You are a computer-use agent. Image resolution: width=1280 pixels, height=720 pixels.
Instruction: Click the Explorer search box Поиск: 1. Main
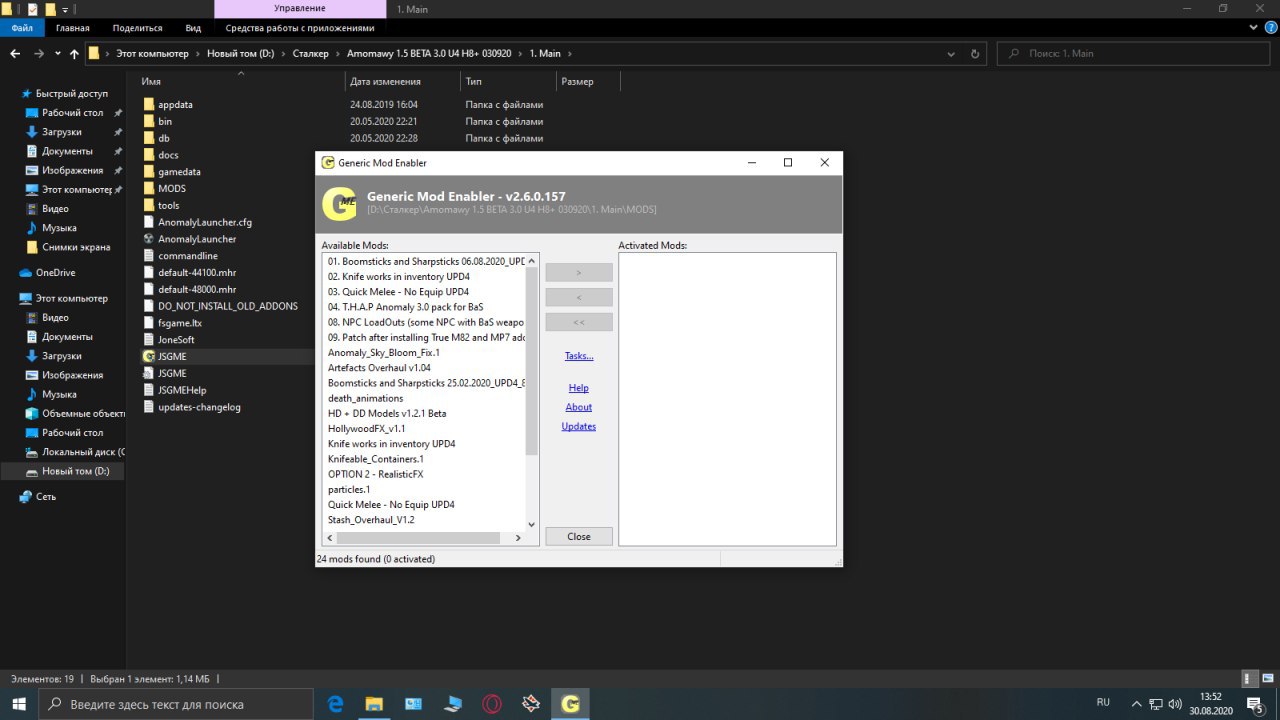point(1133,53)
